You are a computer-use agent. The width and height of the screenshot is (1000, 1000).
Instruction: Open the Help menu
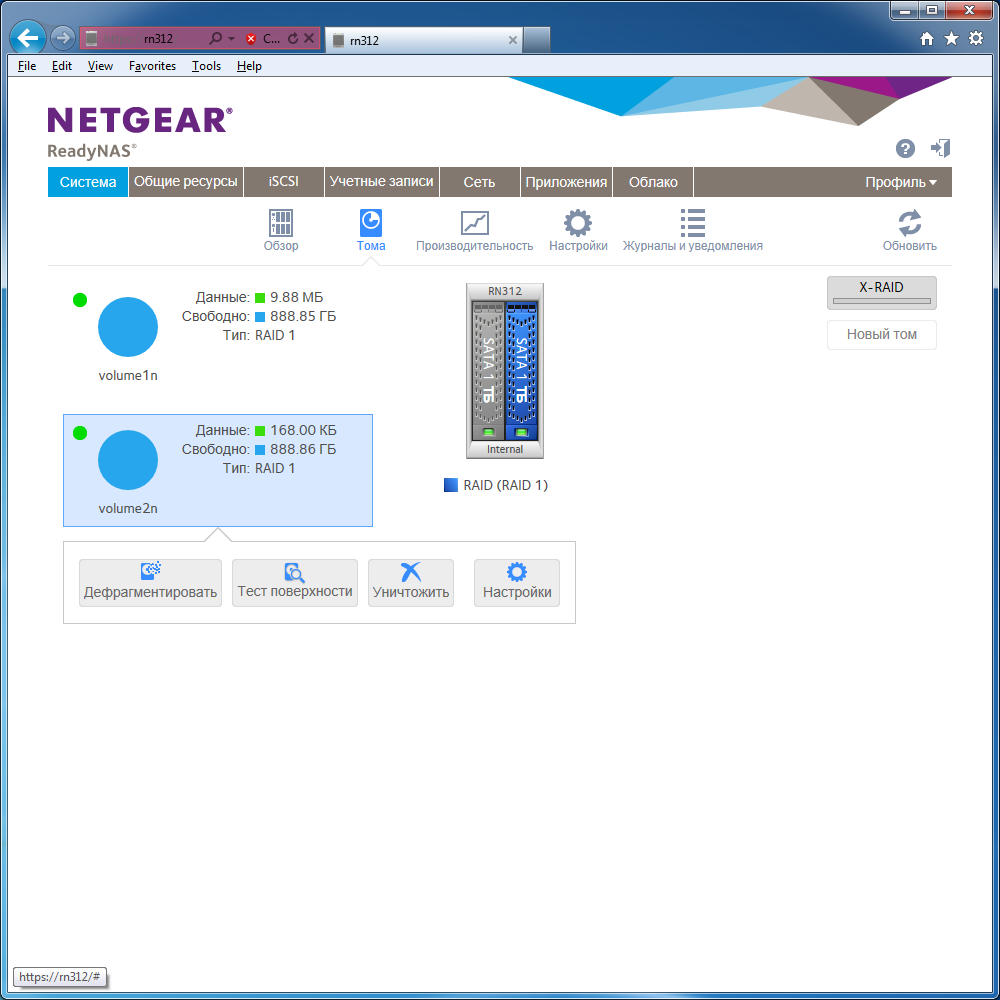(x=249, y=66)
